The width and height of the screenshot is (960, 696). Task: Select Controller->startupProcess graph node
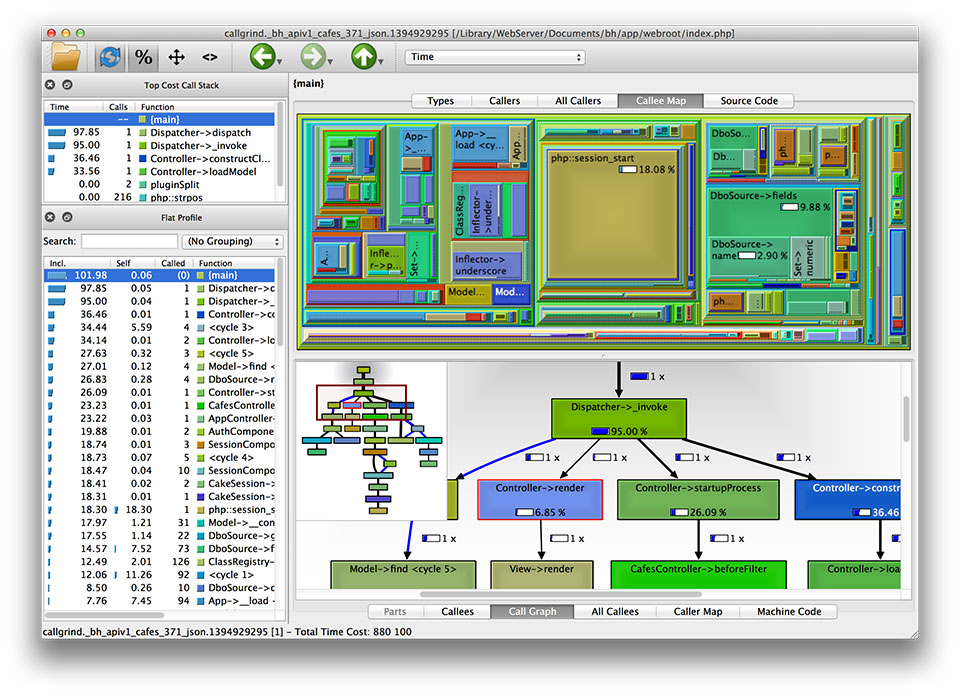coord(698,500)
